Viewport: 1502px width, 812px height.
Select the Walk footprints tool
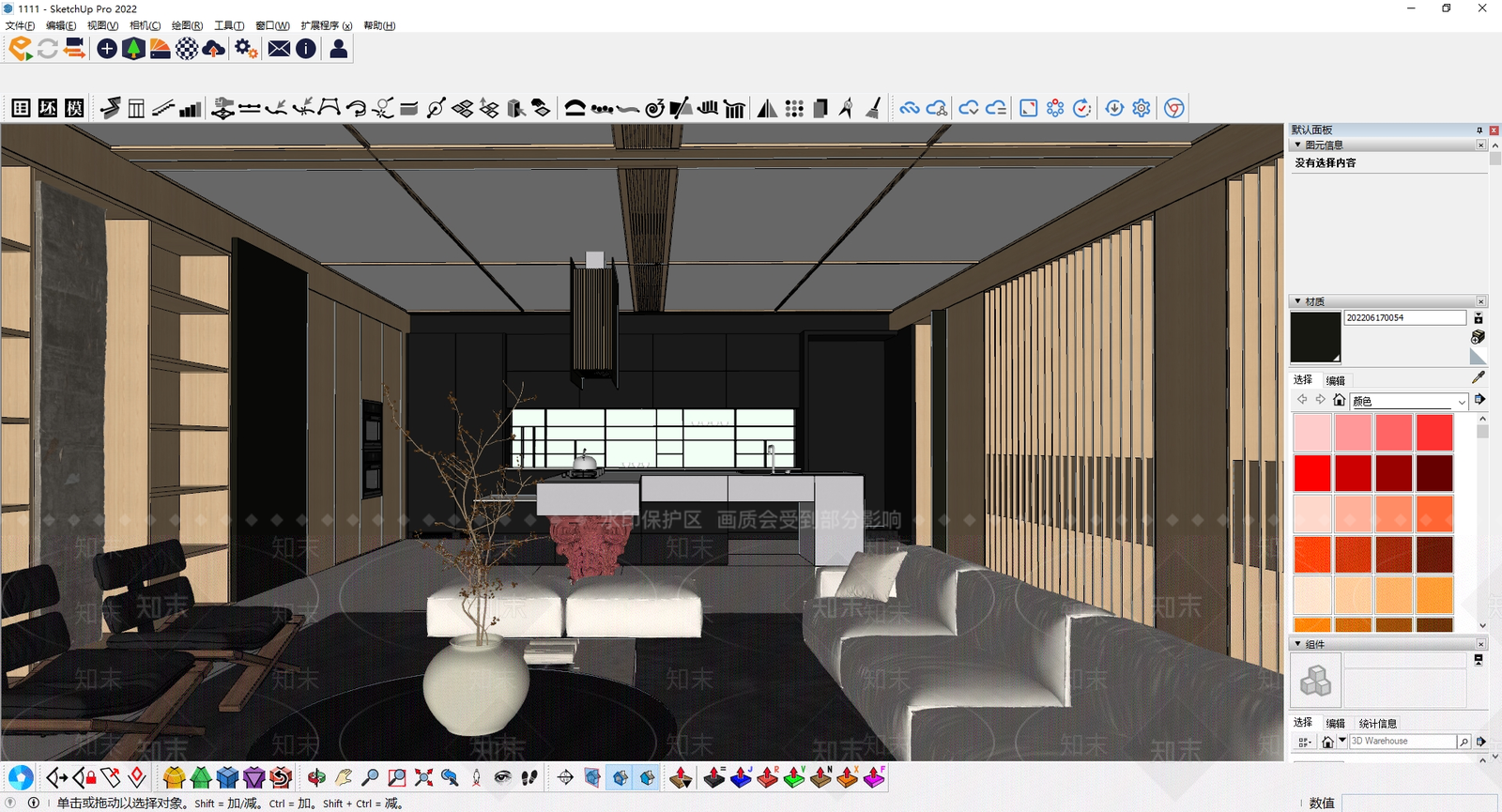pyautogui.click(x=529, y=777)
